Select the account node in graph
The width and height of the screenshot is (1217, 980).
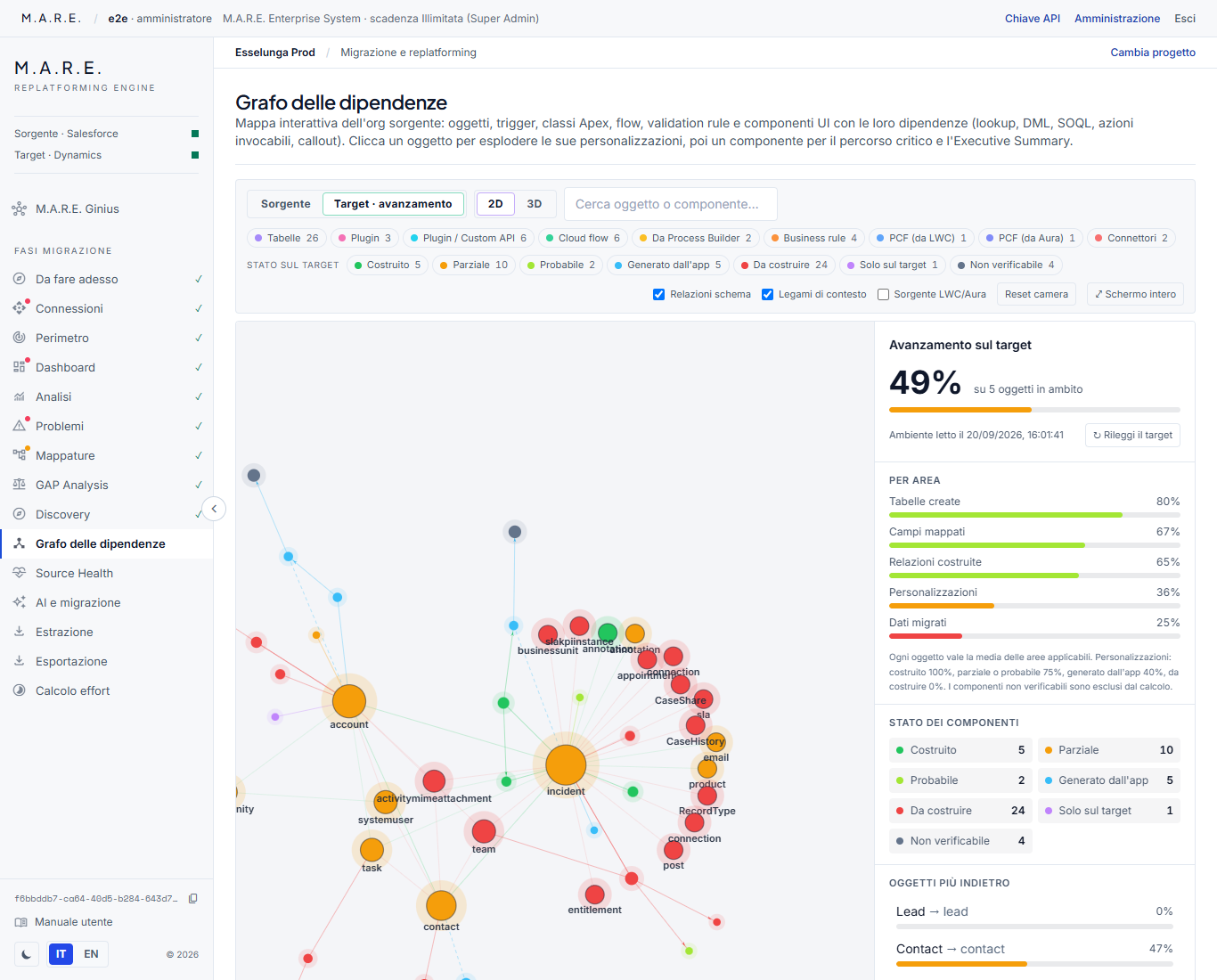pos(349,702)
